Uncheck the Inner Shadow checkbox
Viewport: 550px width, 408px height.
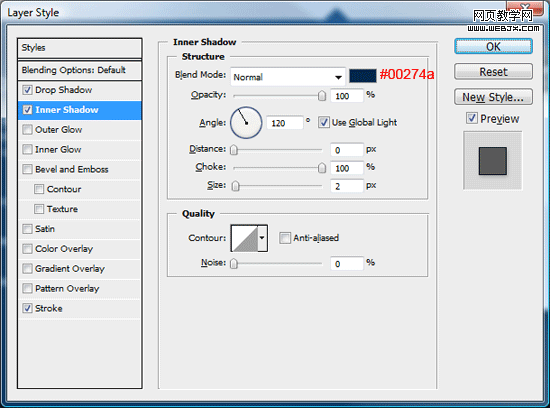click(27, 110)
